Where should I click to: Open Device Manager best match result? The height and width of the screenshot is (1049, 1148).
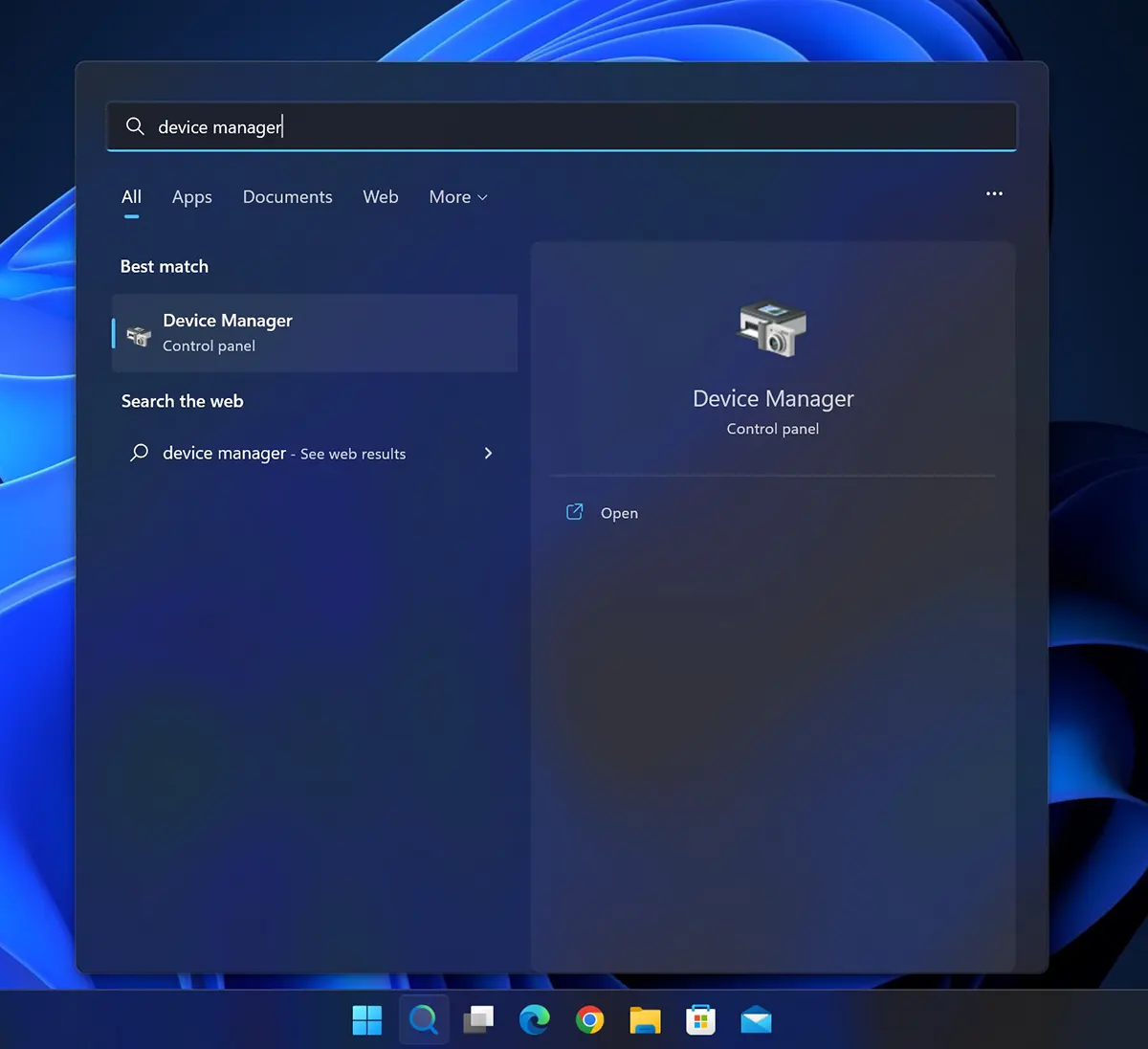pyautogui.click(x=315, y=333)
